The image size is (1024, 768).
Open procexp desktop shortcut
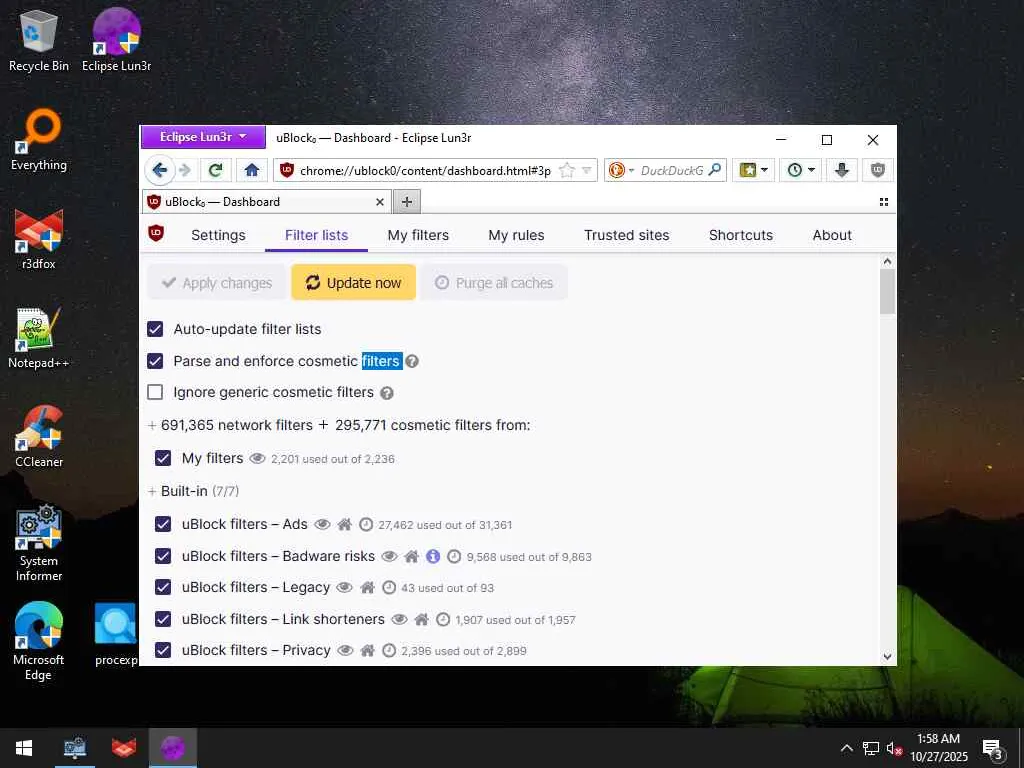tap(116, 635)
